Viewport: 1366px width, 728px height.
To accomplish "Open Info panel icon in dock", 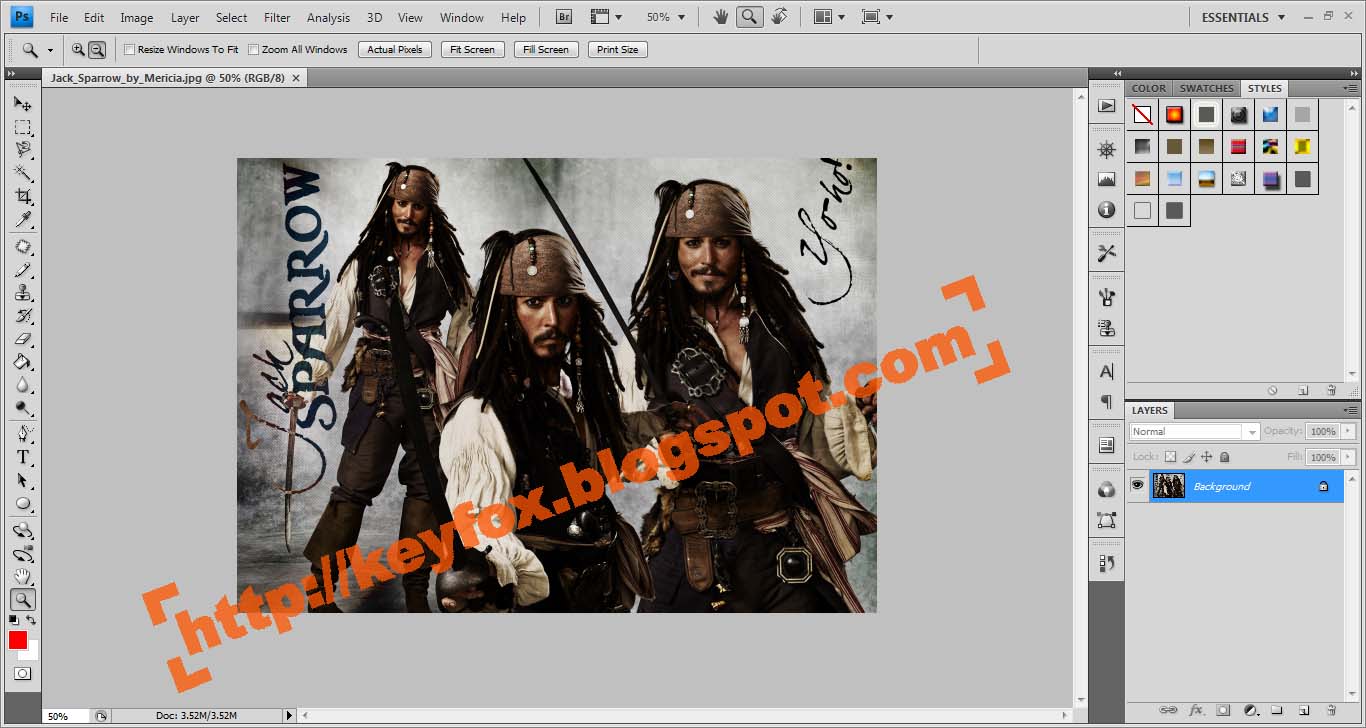I will coord(1106,210).
